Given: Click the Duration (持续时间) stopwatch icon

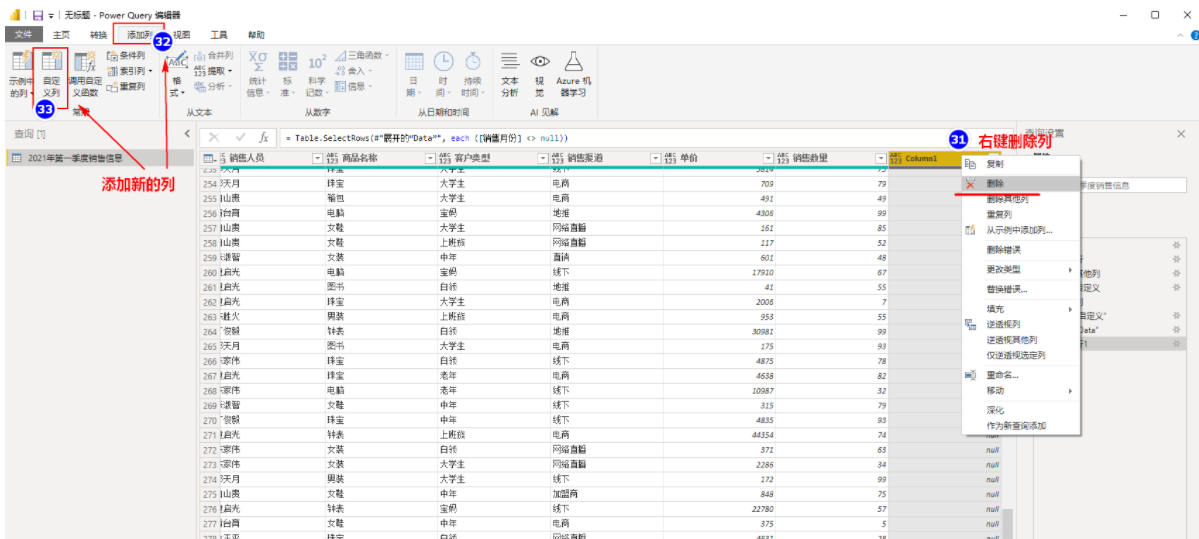Looking at the screenshot, I should pos(473,62).
